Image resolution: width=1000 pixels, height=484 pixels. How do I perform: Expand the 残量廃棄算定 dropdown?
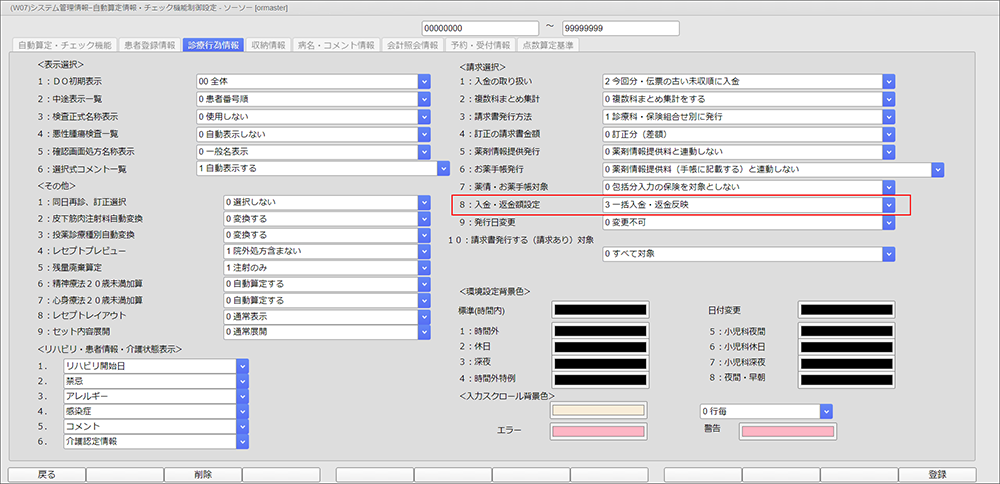coord(424,268)
